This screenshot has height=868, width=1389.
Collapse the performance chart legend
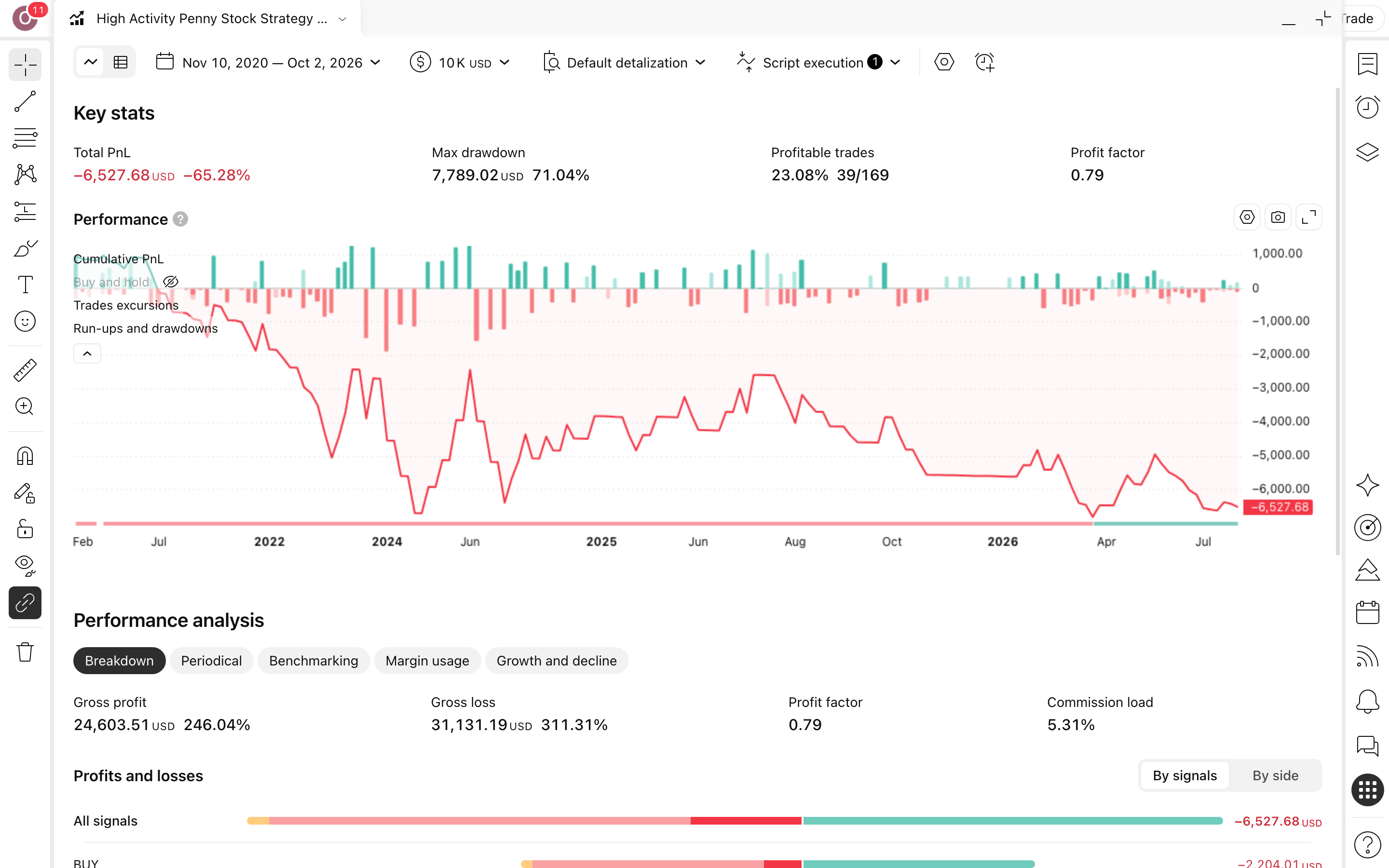point(87,353)
